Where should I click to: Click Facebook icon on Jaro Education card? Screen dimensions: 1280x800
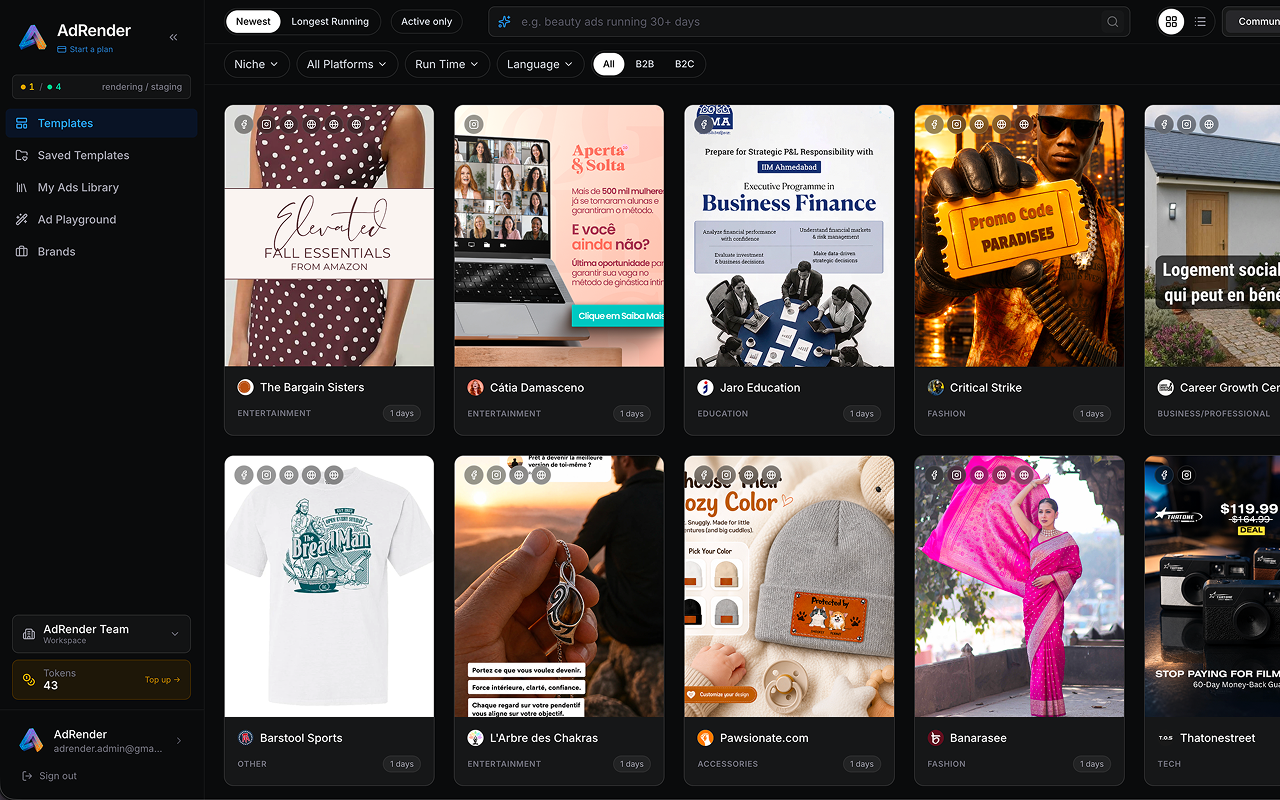click(704, 124)
